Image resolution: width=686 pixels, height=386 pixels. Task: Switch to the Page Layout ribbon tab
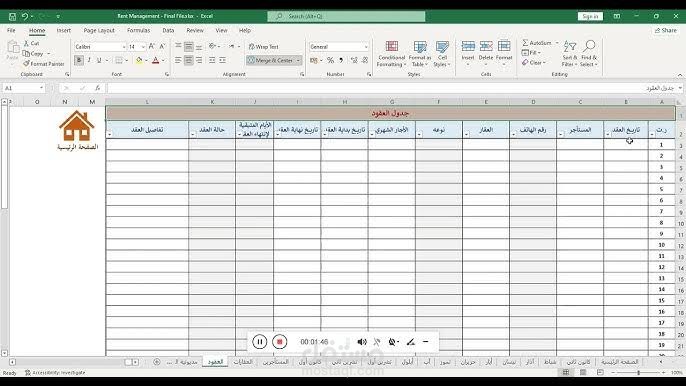[x=99, y=30]
